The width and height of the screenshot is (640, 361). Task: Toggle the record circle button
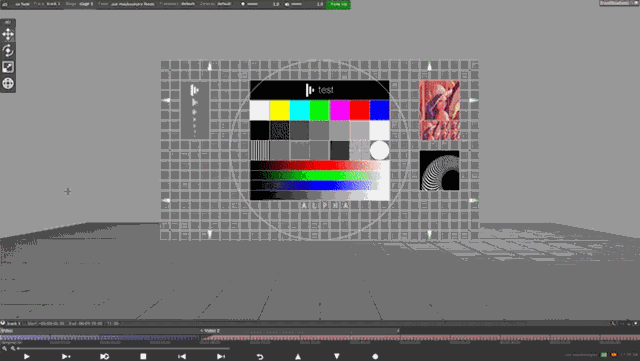(376, 357)
